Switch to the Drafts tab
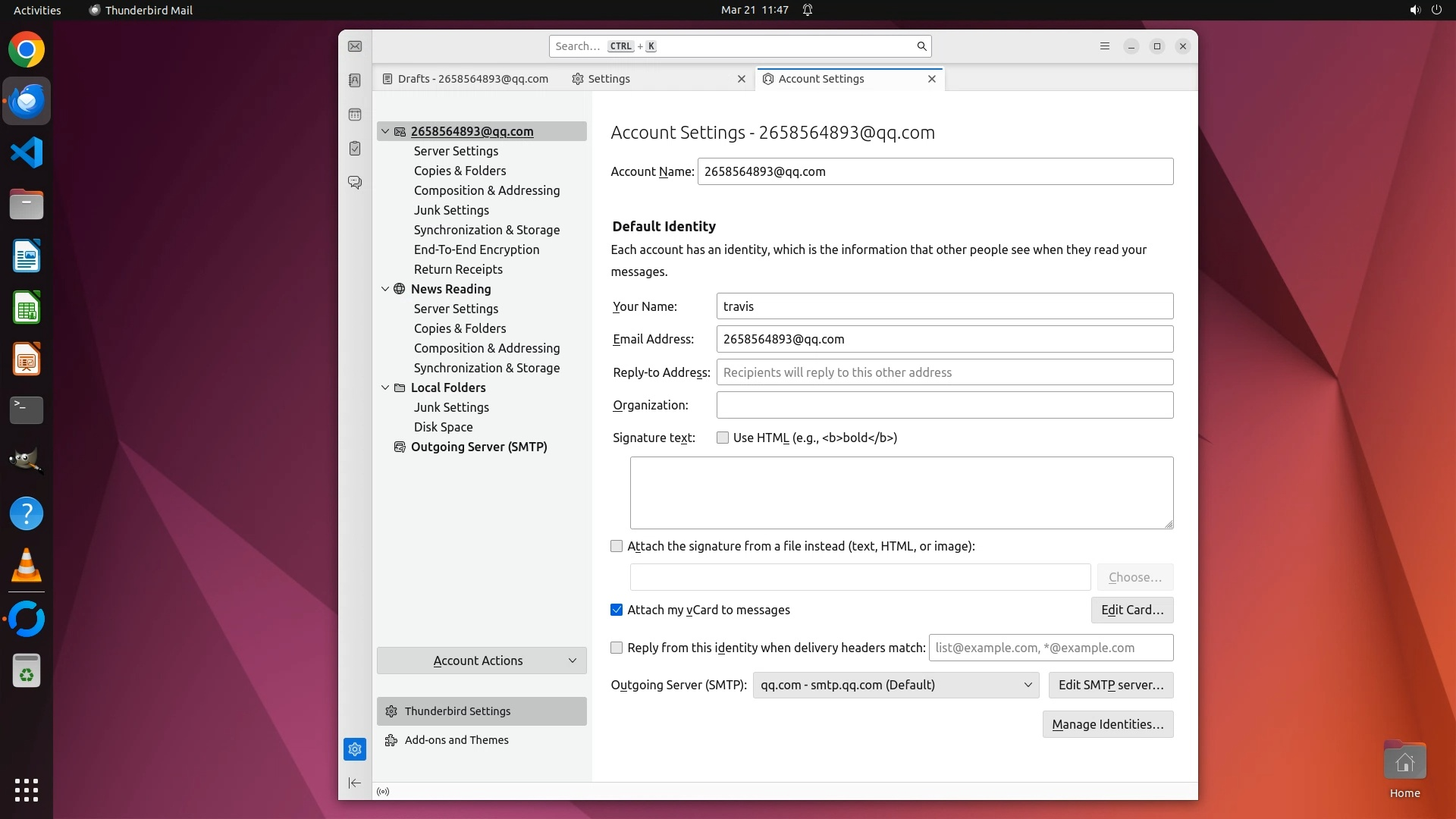 pos(472,79)
